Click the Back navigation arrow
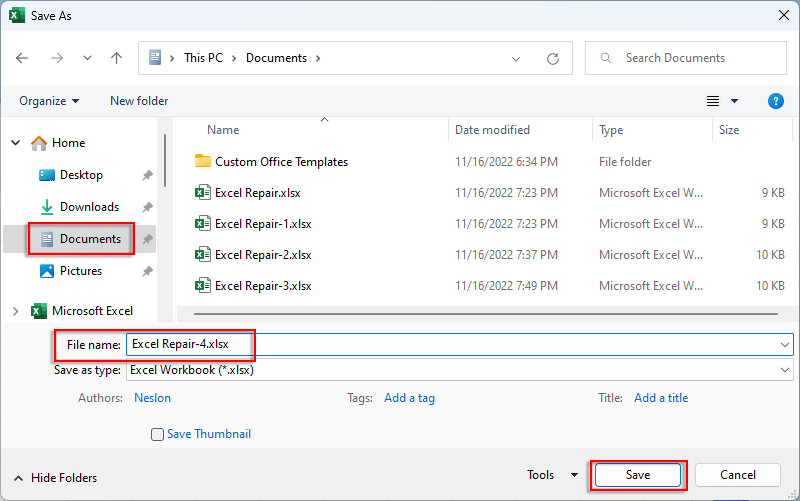 pyautogui.click(x=23, y=58)
